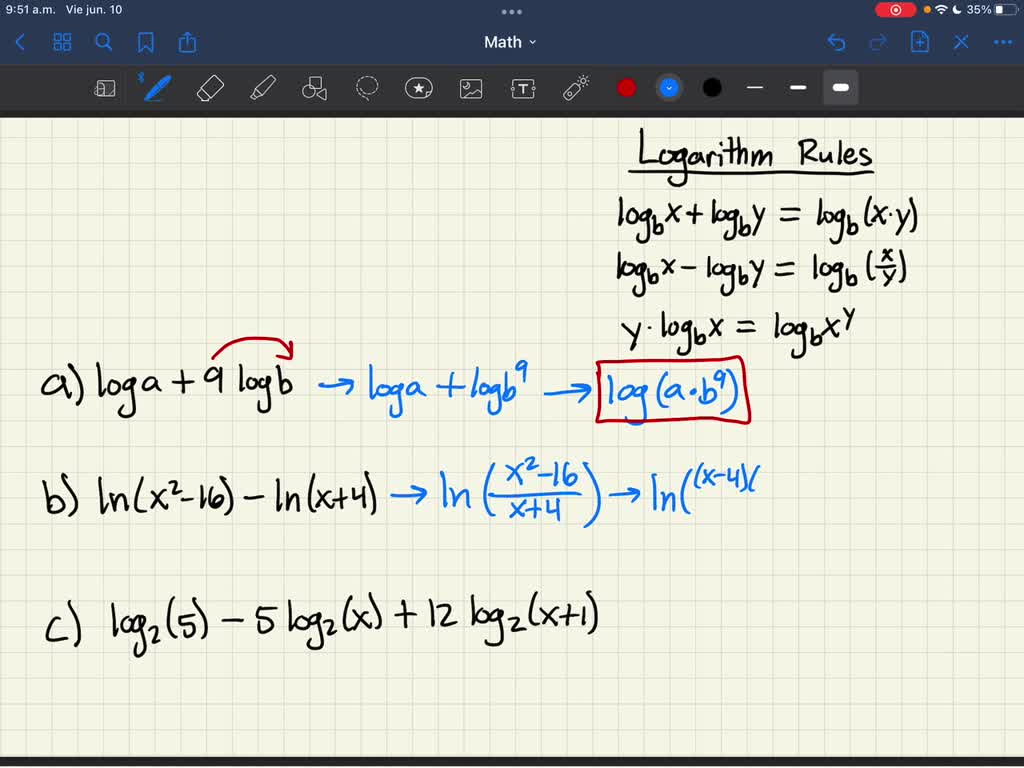Open the Shapes tool

(x=314, y=88)
